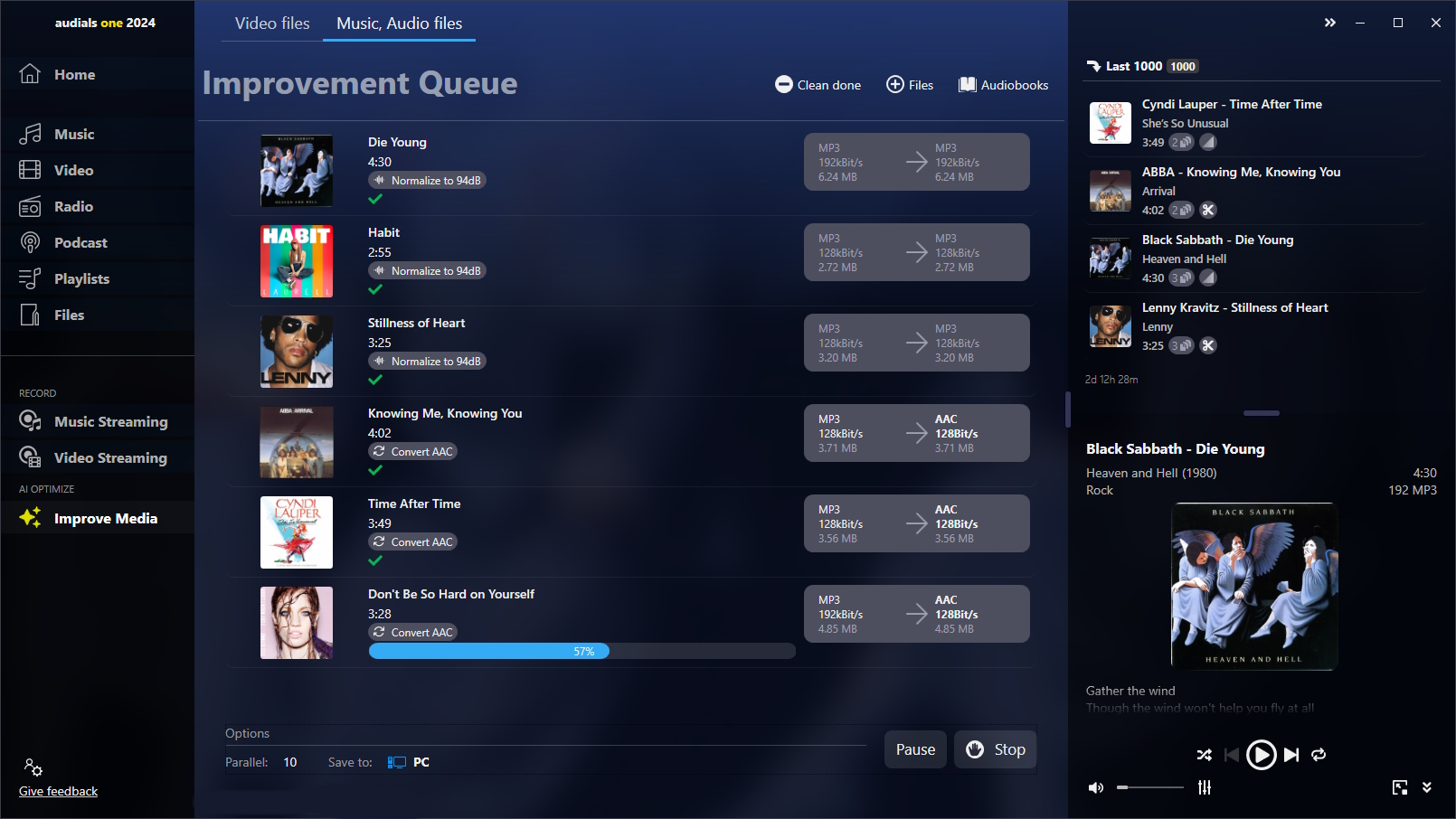Click Convert AAC on Time After Time
Image resolution: width=1456 pixels, height=819 pixels.
point(412,541)
